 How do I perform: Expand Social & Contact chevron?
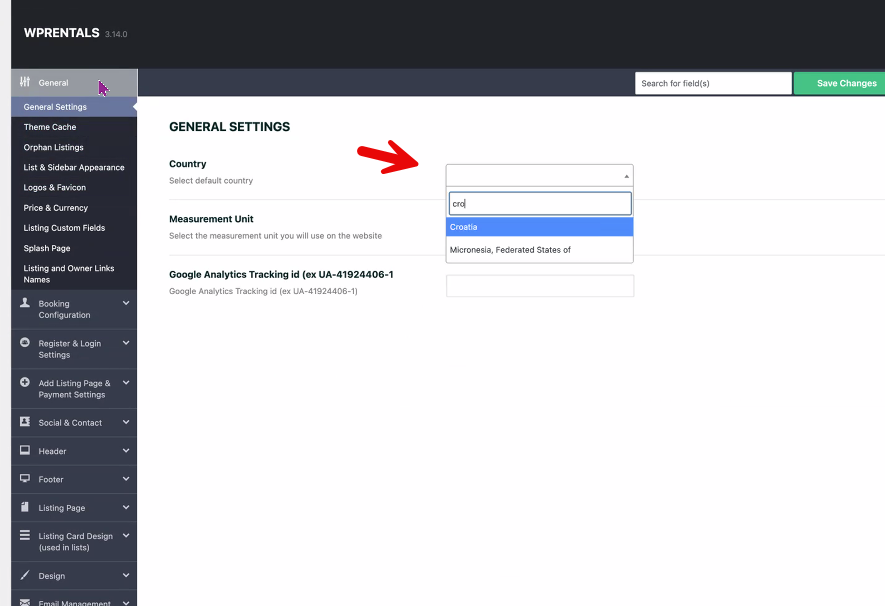126,421
